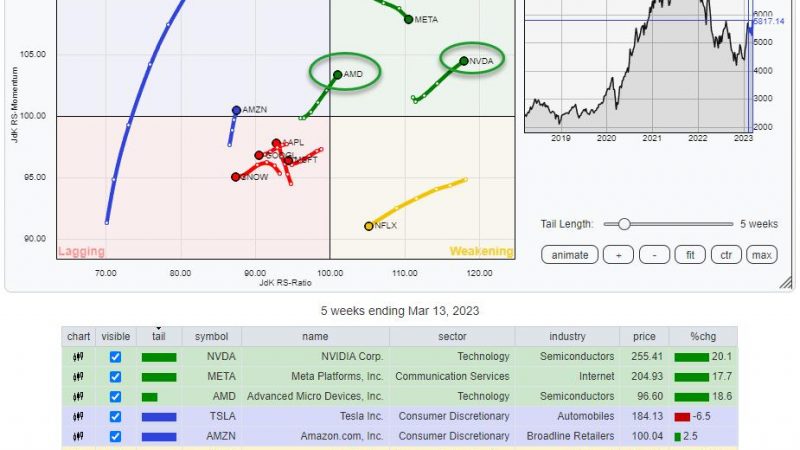Click the max zoom button
The width and height of the screenshot is (800, 450).
(x=762, y=255)
